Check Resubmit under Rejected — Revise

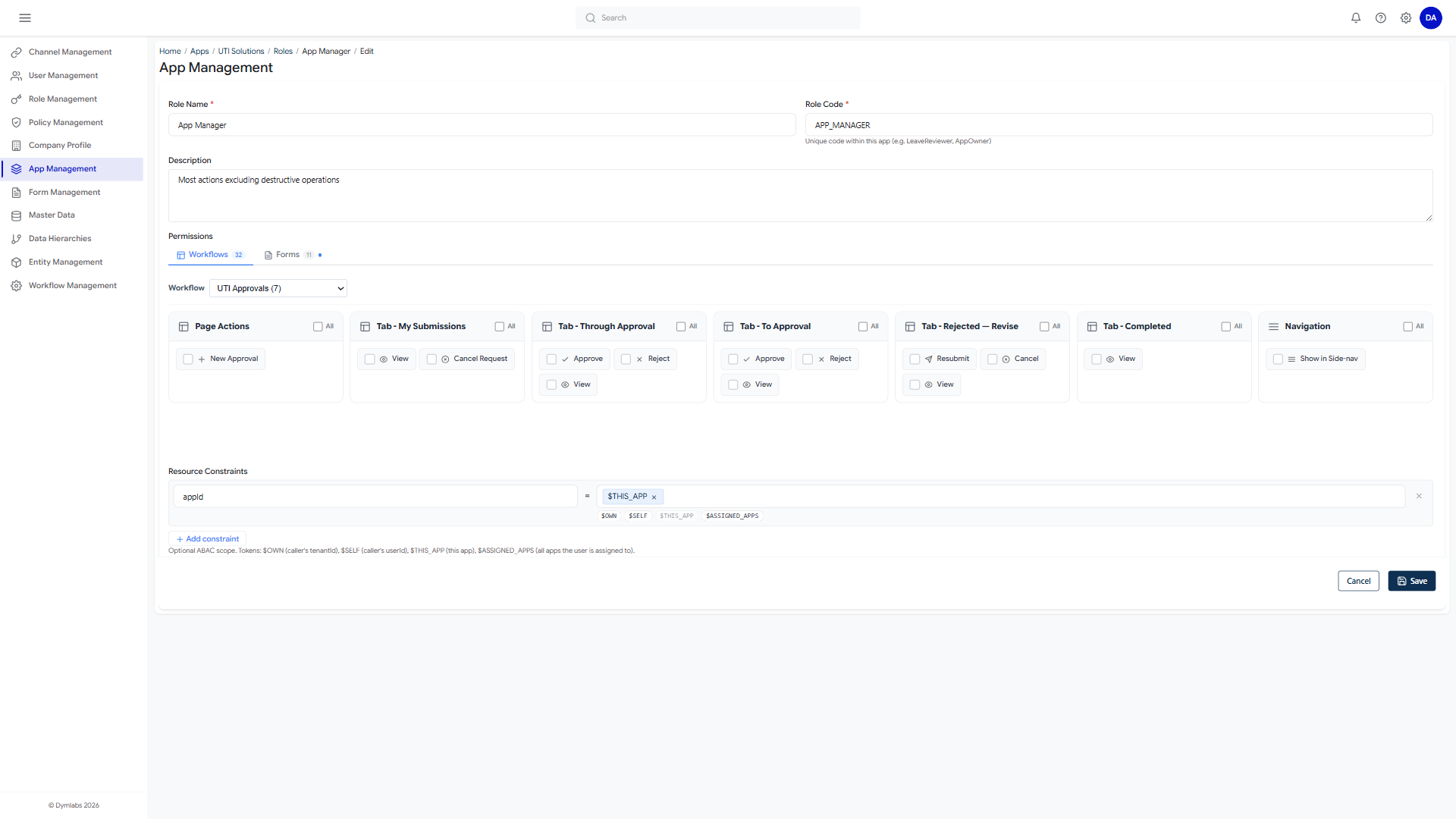915,359
